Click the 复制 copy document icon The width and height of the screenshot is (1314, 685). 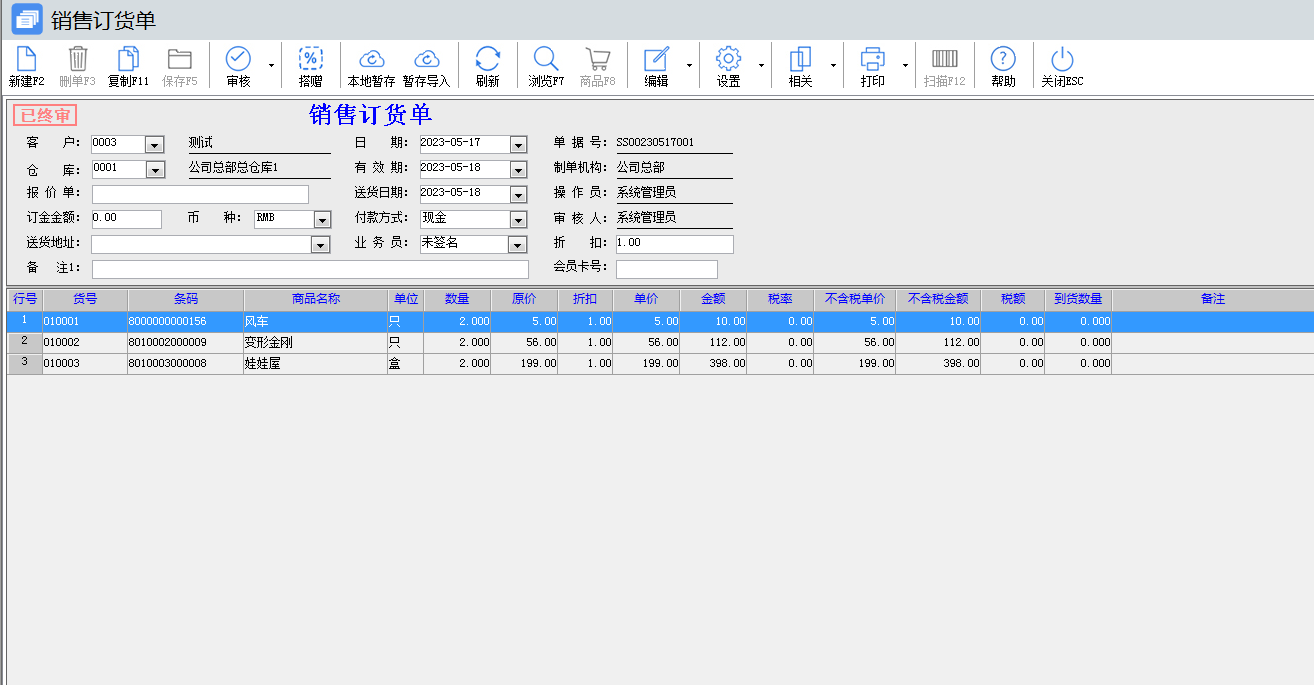click(128, 60)
